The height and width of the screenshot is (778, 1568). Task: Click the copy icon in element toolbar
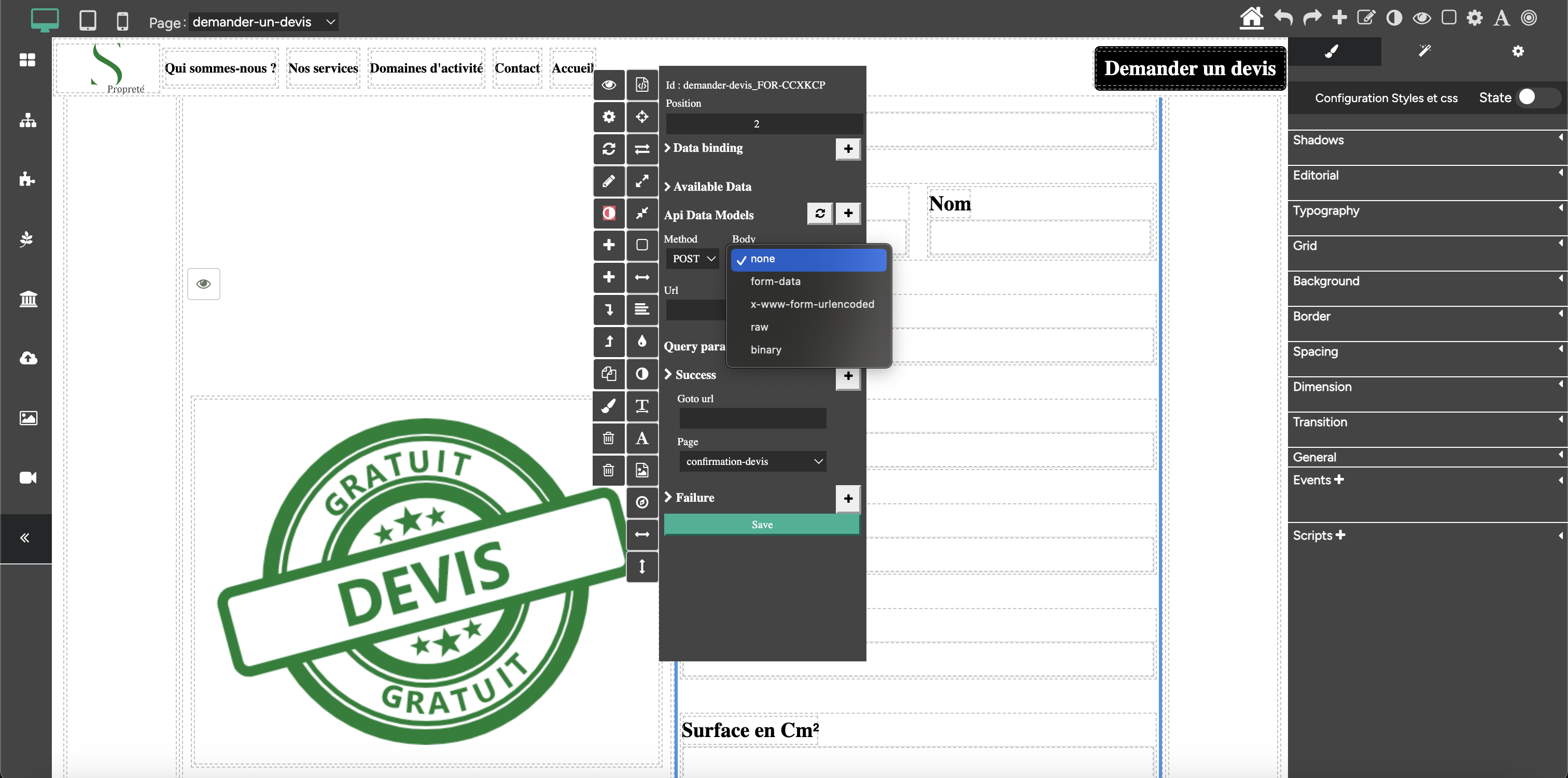tap(609, 374)
